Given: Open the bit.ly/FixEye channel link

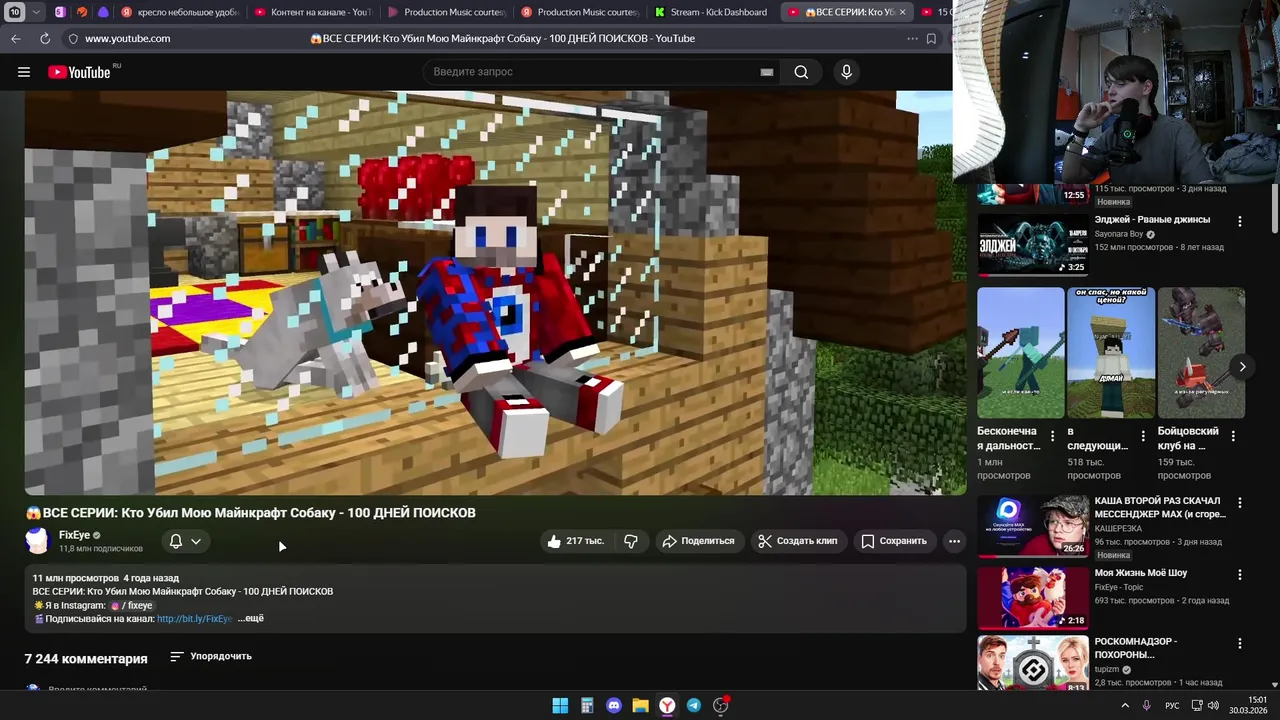Looking at the screenshot, I should coord(194,619).
